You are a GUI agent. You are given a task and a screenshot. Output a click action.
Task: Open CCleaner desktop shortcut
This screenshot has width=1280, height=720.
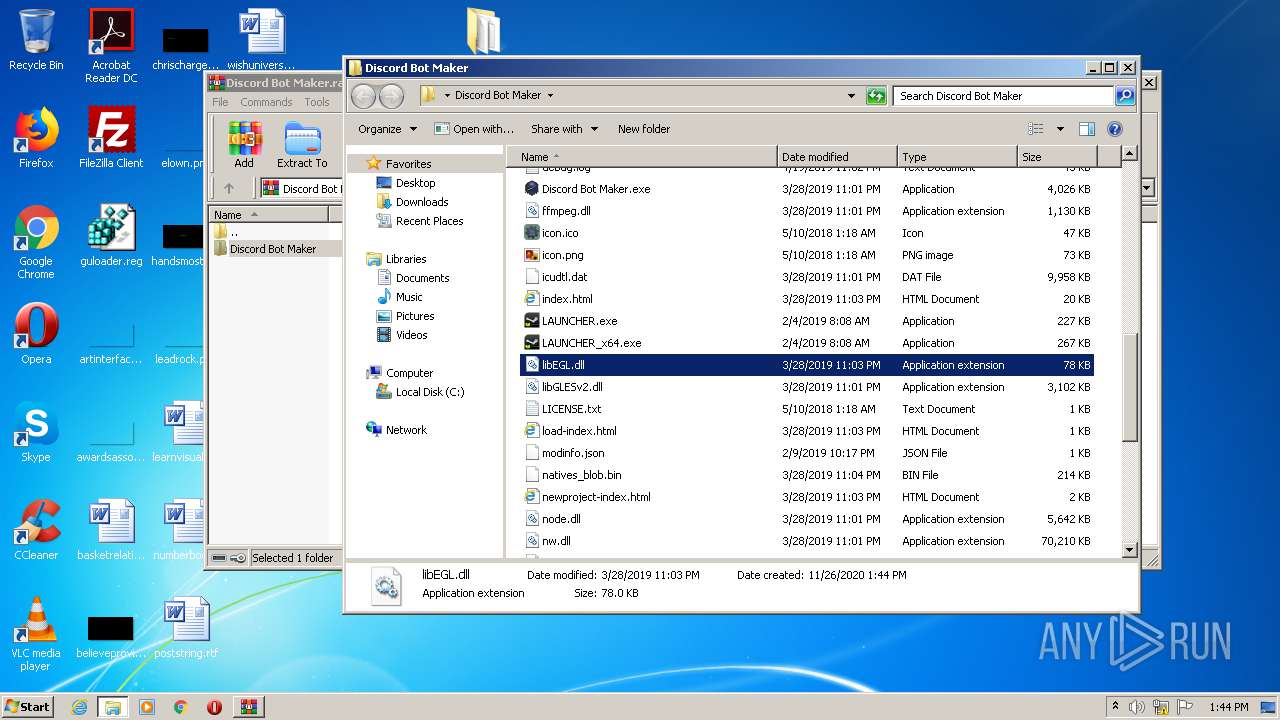pyautogui.click(x=36, y=529)
